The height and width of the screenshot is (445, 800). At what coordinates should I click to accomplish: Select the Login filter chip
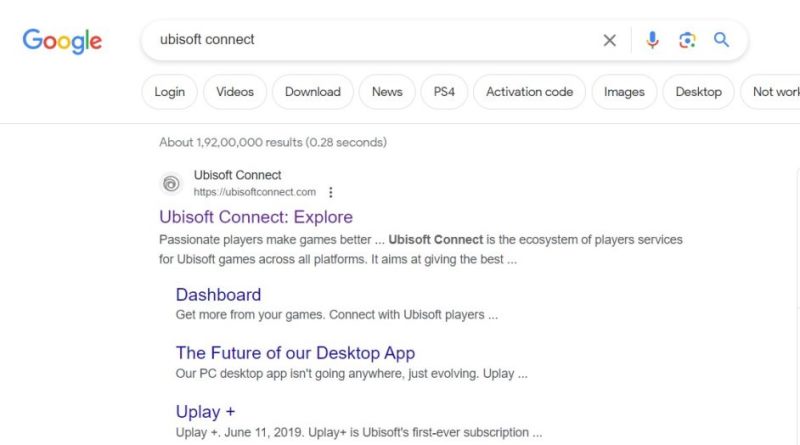click(x=169, y=92)
